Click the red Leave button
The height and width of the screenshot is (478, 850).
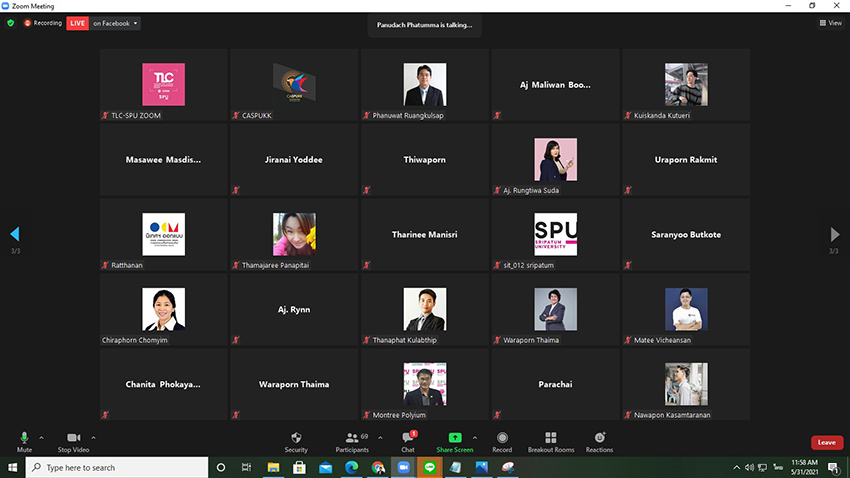(826, 442)
